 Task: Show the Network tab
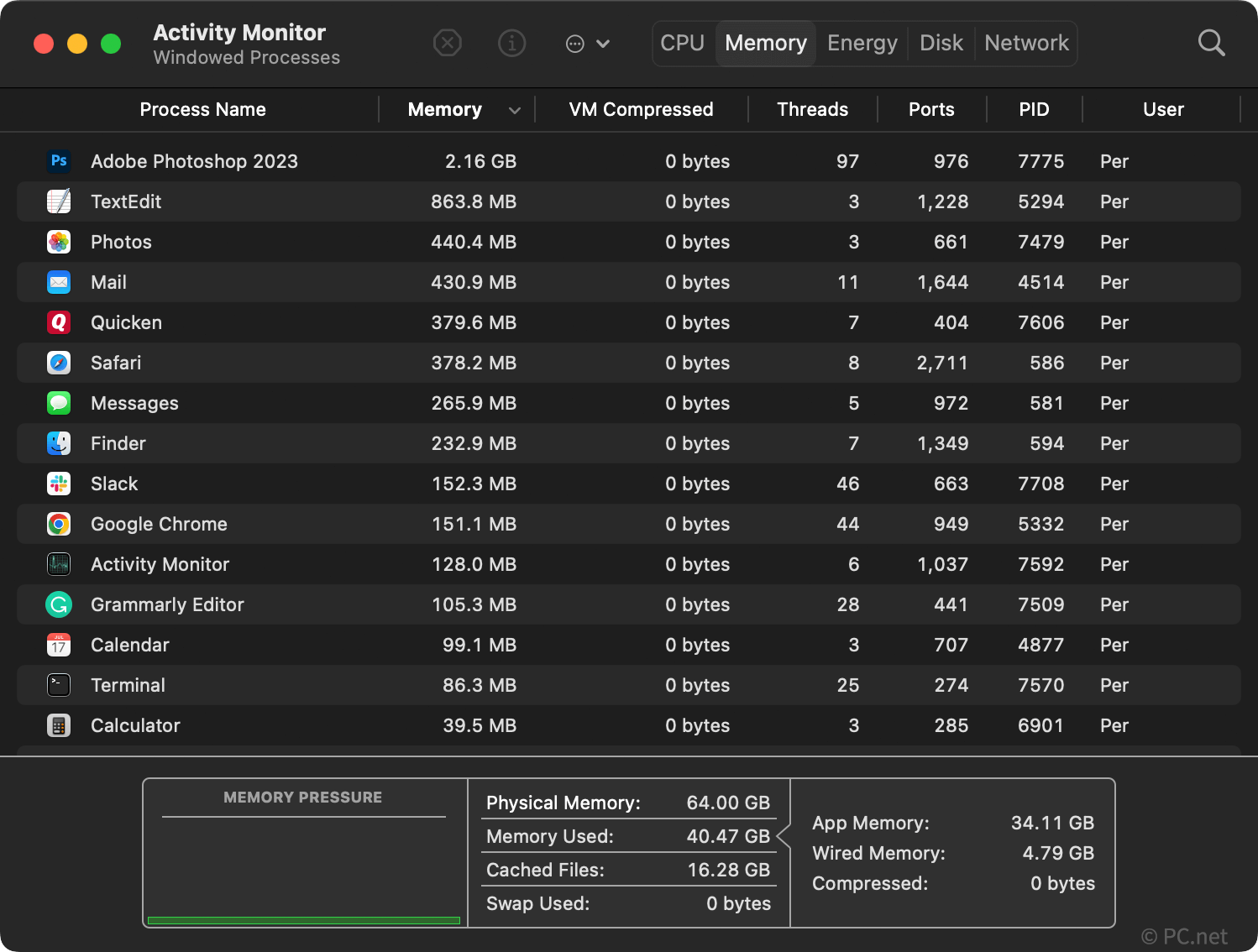tap(1026, 43)
